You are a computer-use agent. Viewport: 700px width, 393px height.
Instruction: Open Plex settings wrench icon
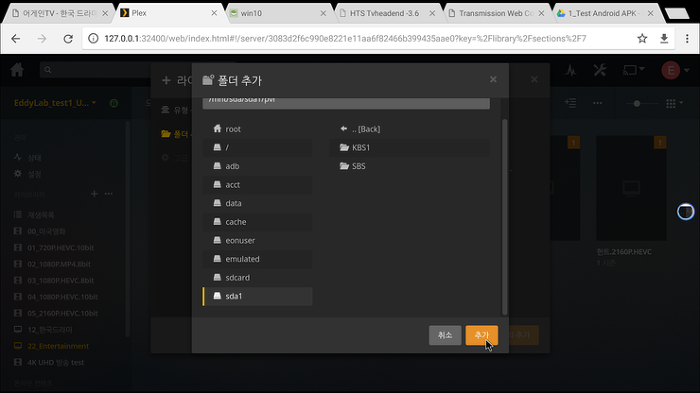600,70
